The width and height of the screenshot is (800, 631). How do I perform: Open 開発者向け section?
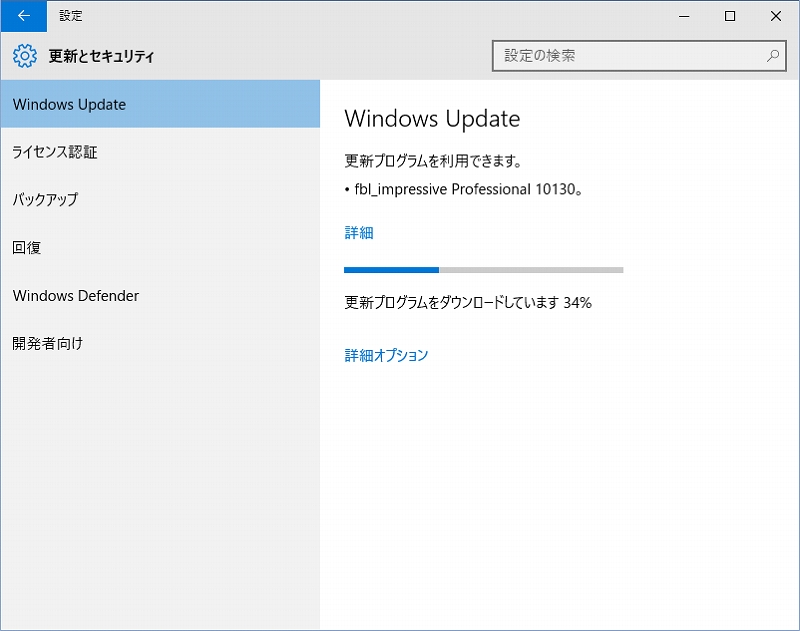(x=160, y=343)
